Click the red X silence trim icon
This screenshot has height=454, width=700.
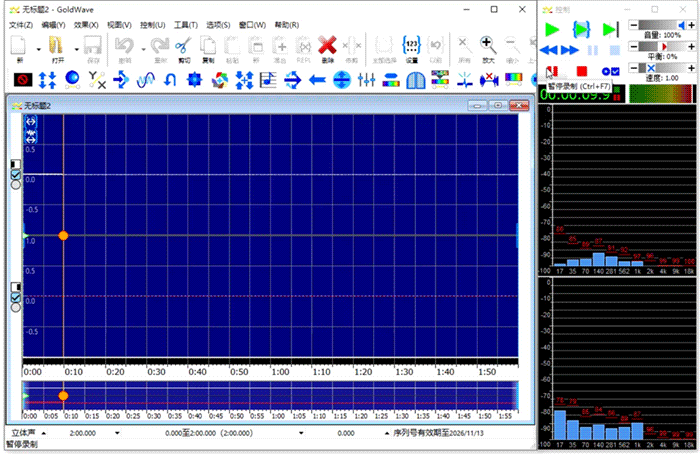point(489,80)
